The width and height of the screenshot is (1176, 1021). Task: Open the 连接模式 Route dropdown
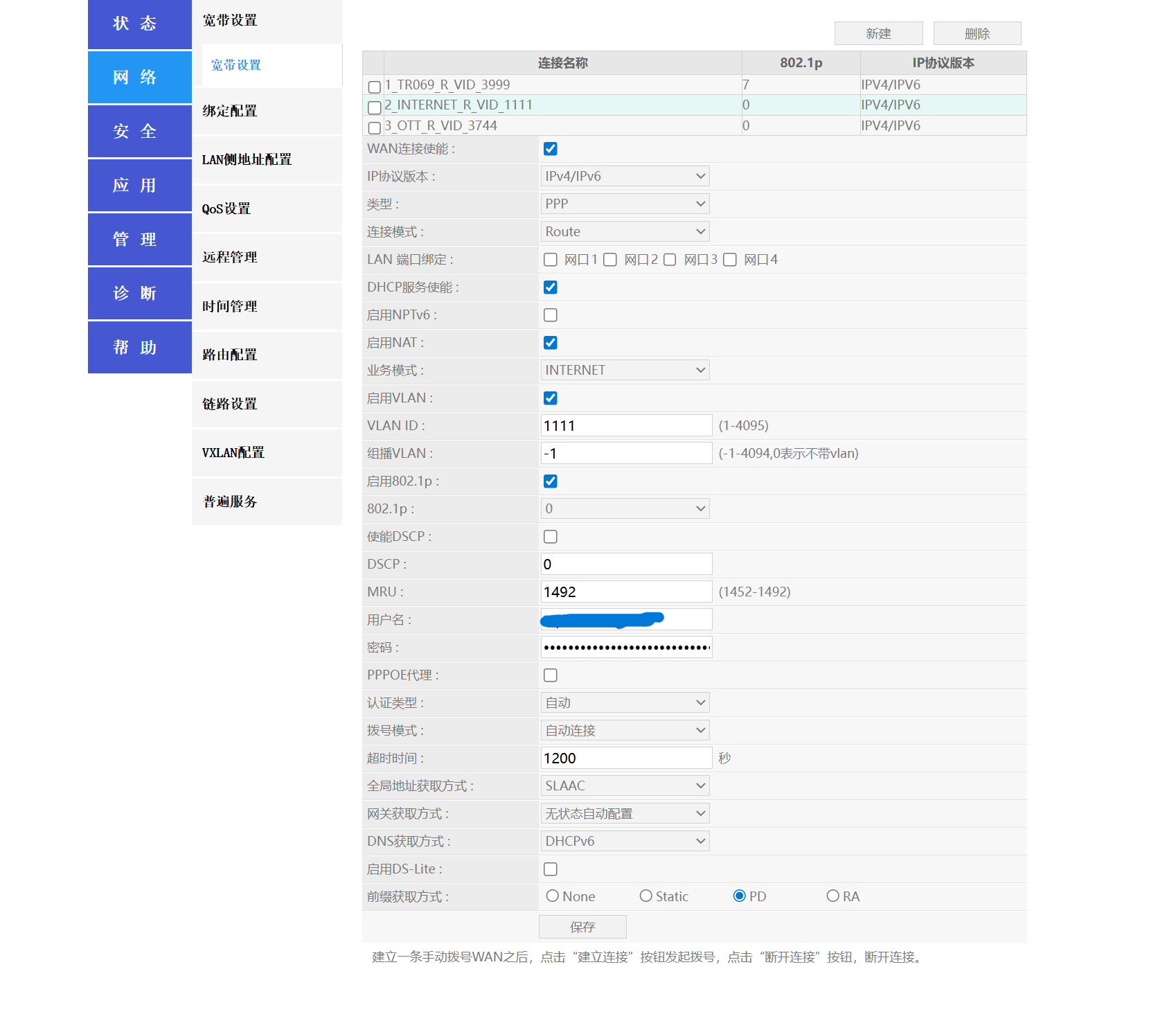point(625,232)
